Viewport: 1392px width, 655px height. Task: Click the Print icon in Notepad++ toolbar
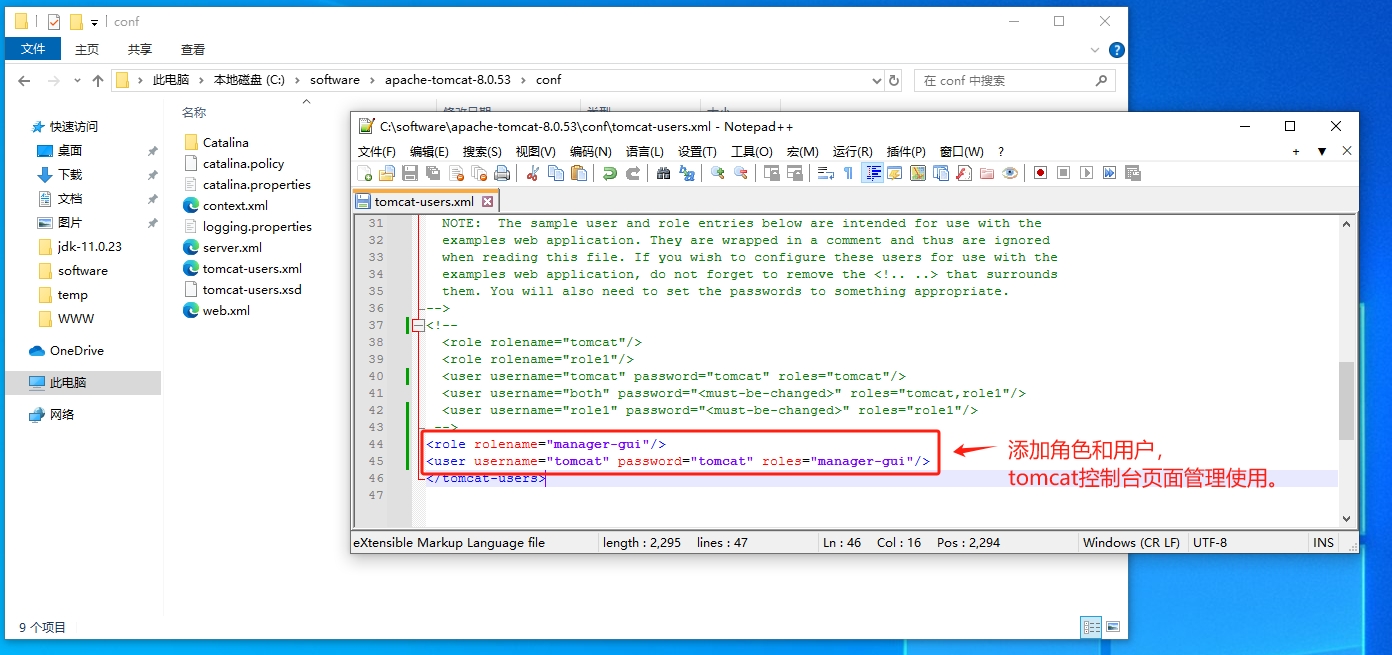(501, 173)
